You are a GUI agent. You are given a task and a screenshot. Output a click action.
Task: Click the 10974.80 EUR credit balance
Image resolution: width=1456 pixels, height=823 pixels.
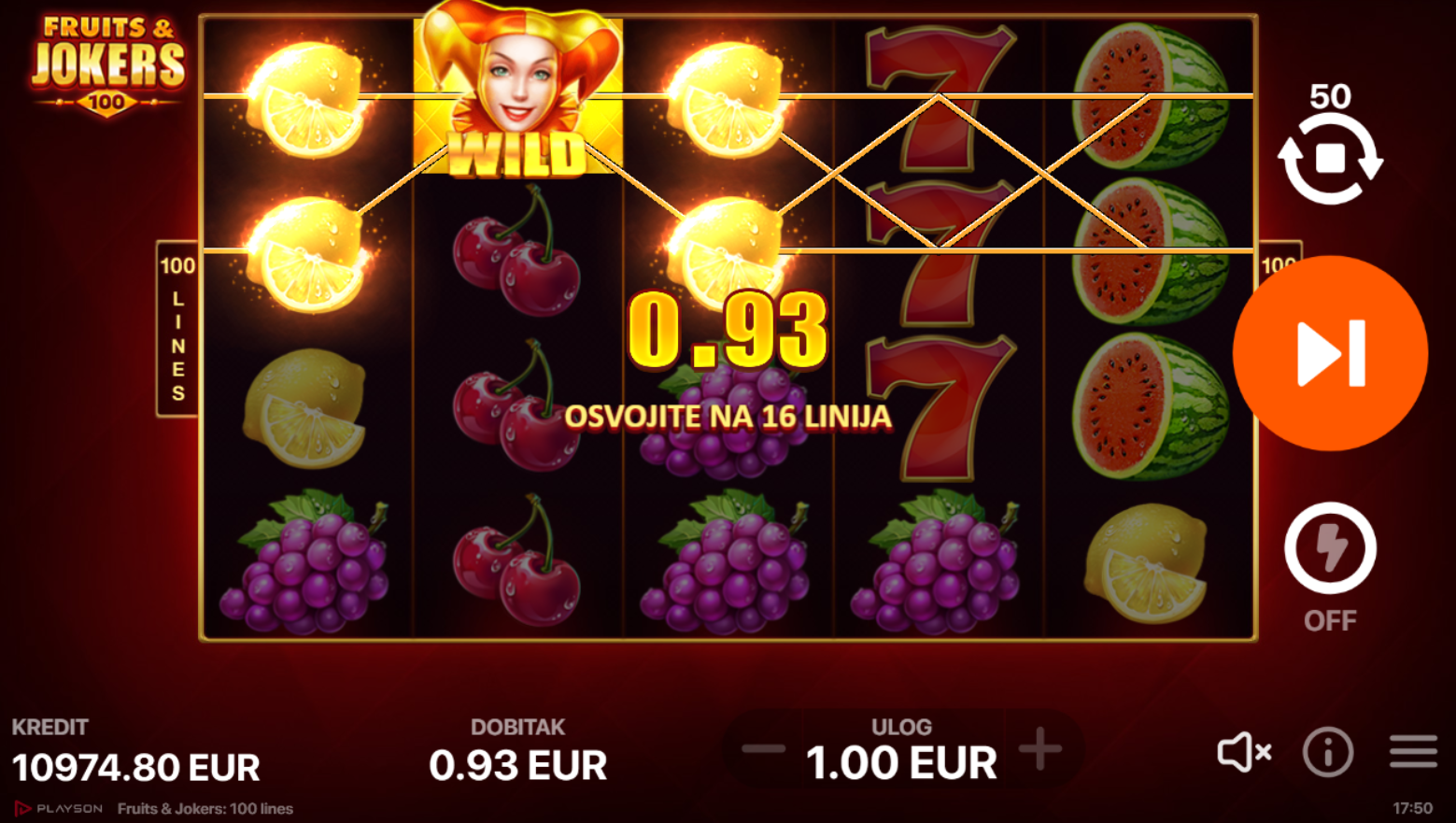click(136, 768)
